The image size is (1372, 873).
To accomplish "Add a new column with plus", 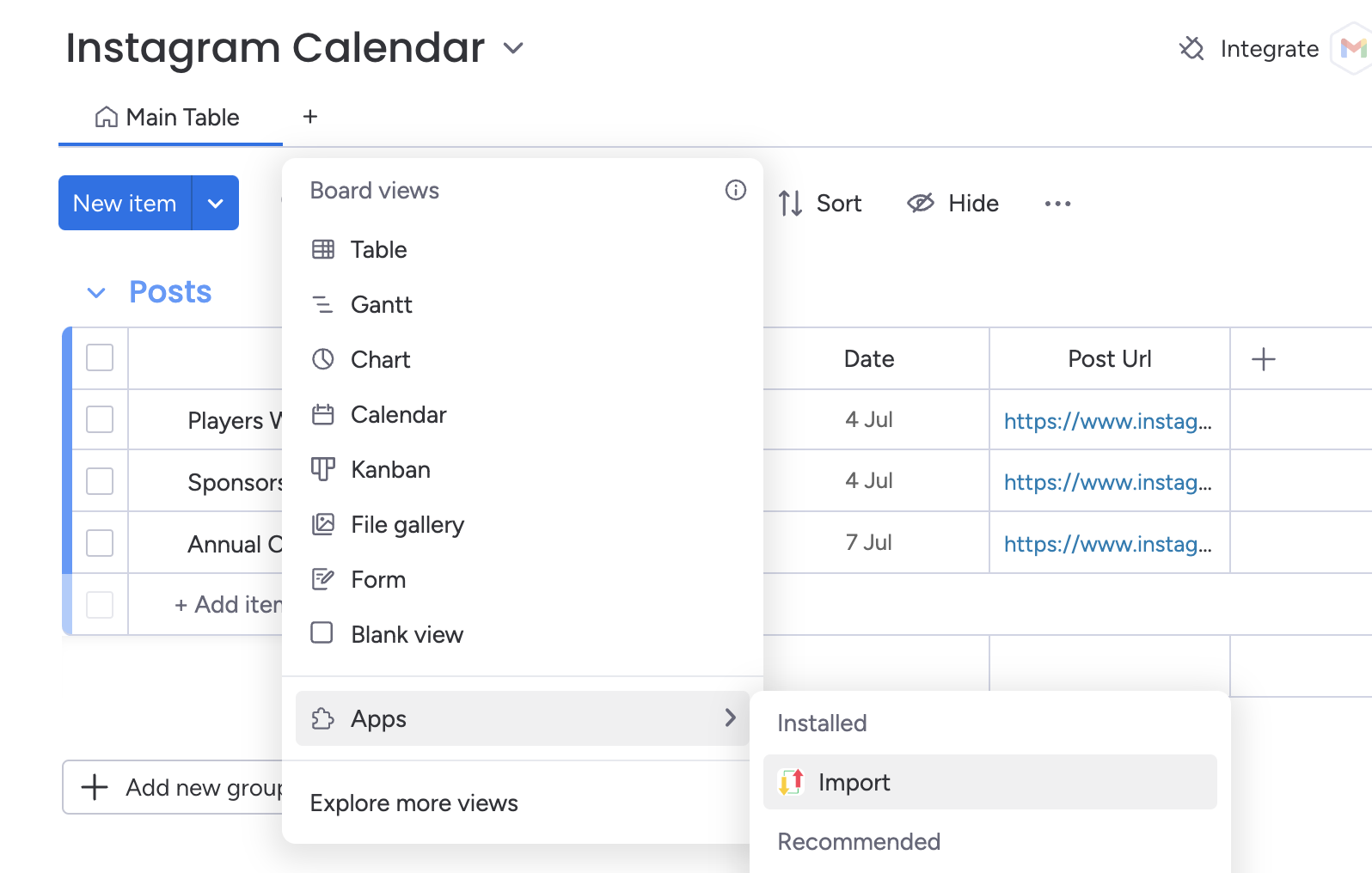I will [1264, 359].
